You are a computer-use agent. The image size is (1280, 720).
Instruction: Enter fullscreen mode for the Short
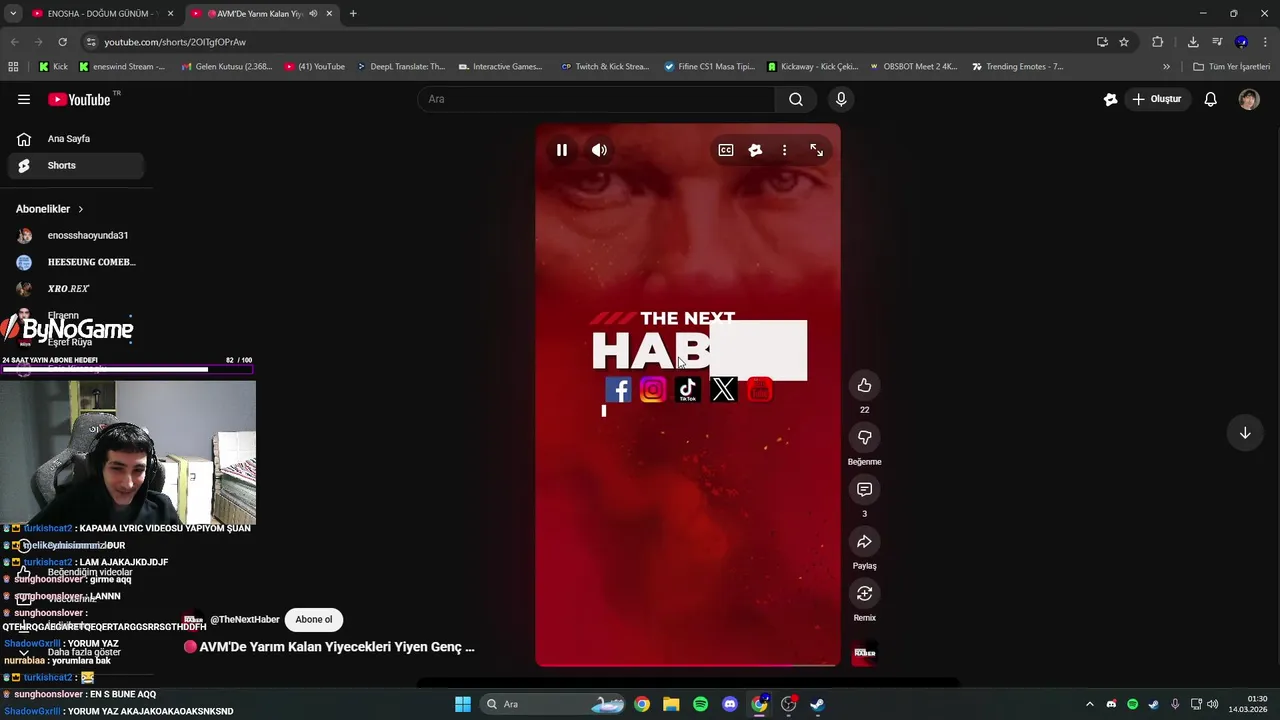click(817, 150)
